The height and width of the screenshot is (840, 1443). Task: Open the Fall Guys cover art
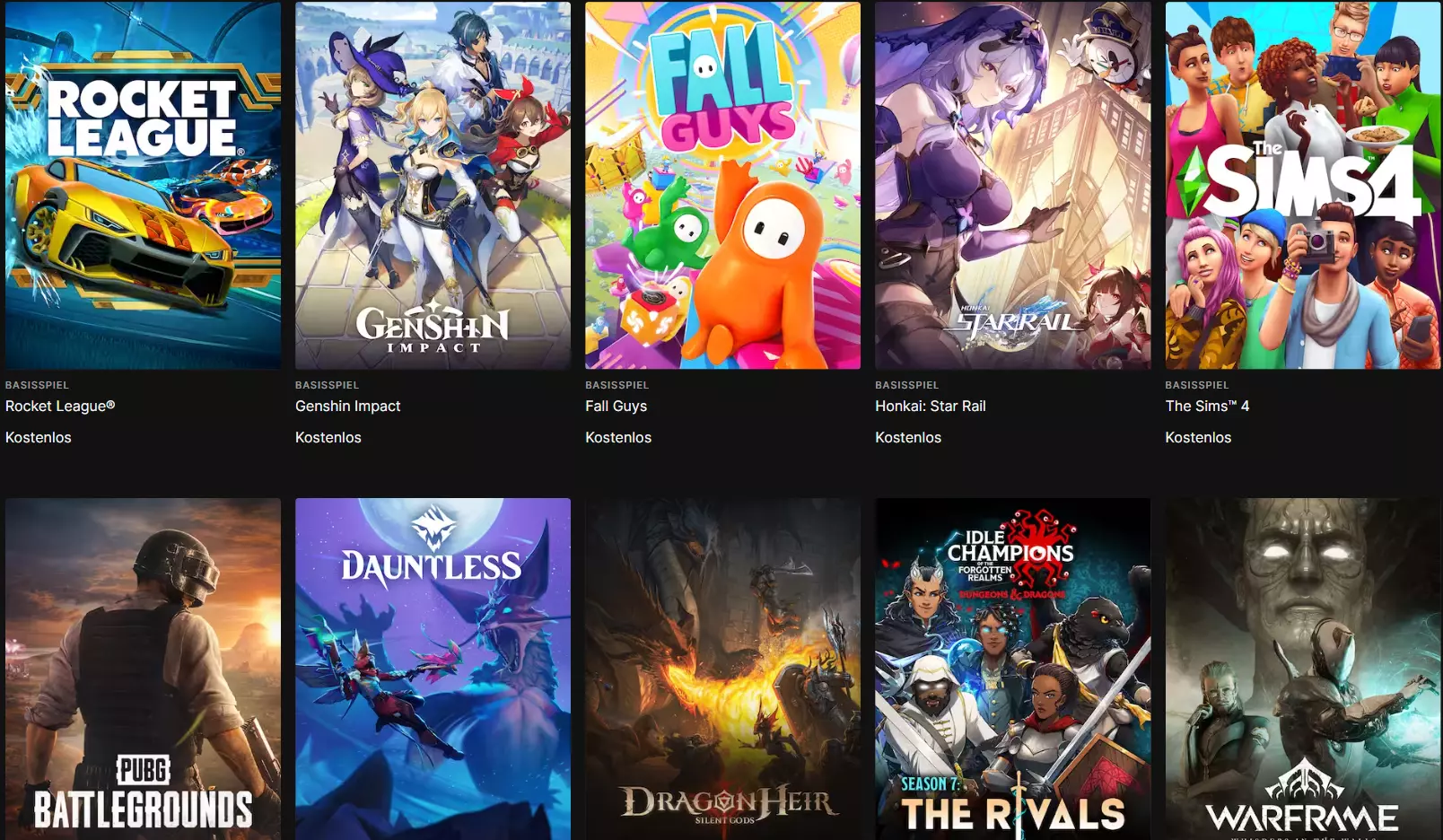click(722, 185)
